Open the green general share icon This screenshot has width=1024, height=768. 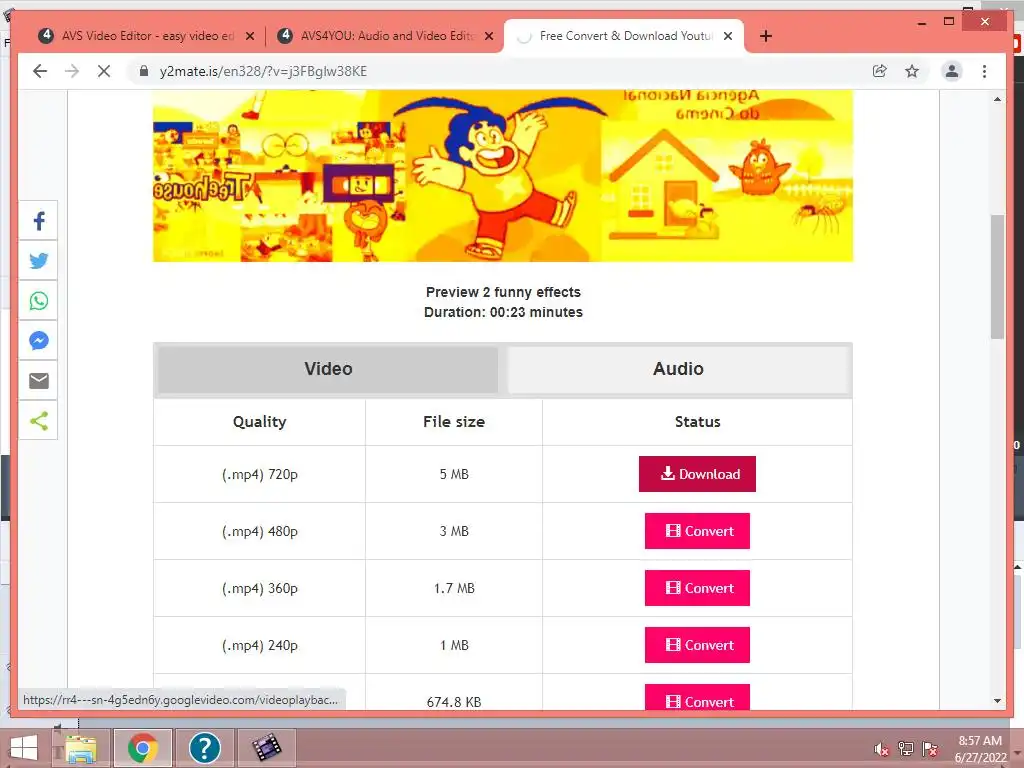coord(39,421)
